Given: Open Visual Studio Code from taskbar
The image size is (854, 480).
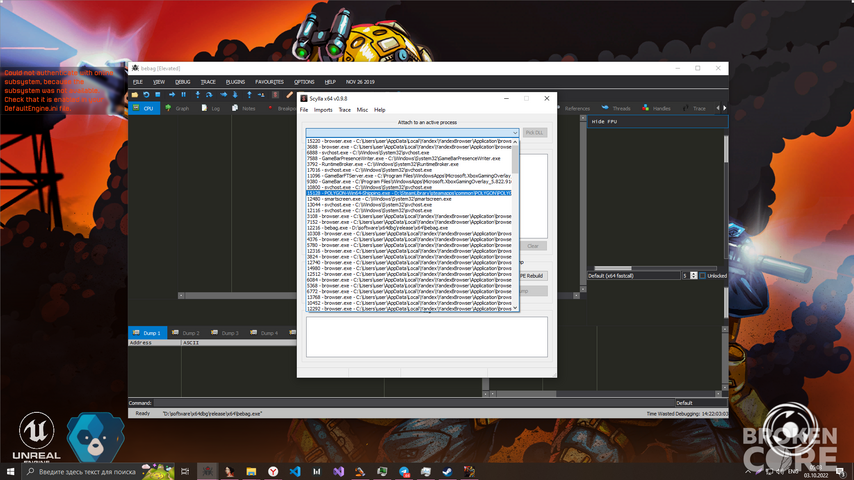Looking at the screenshot, I should (295, 472).
